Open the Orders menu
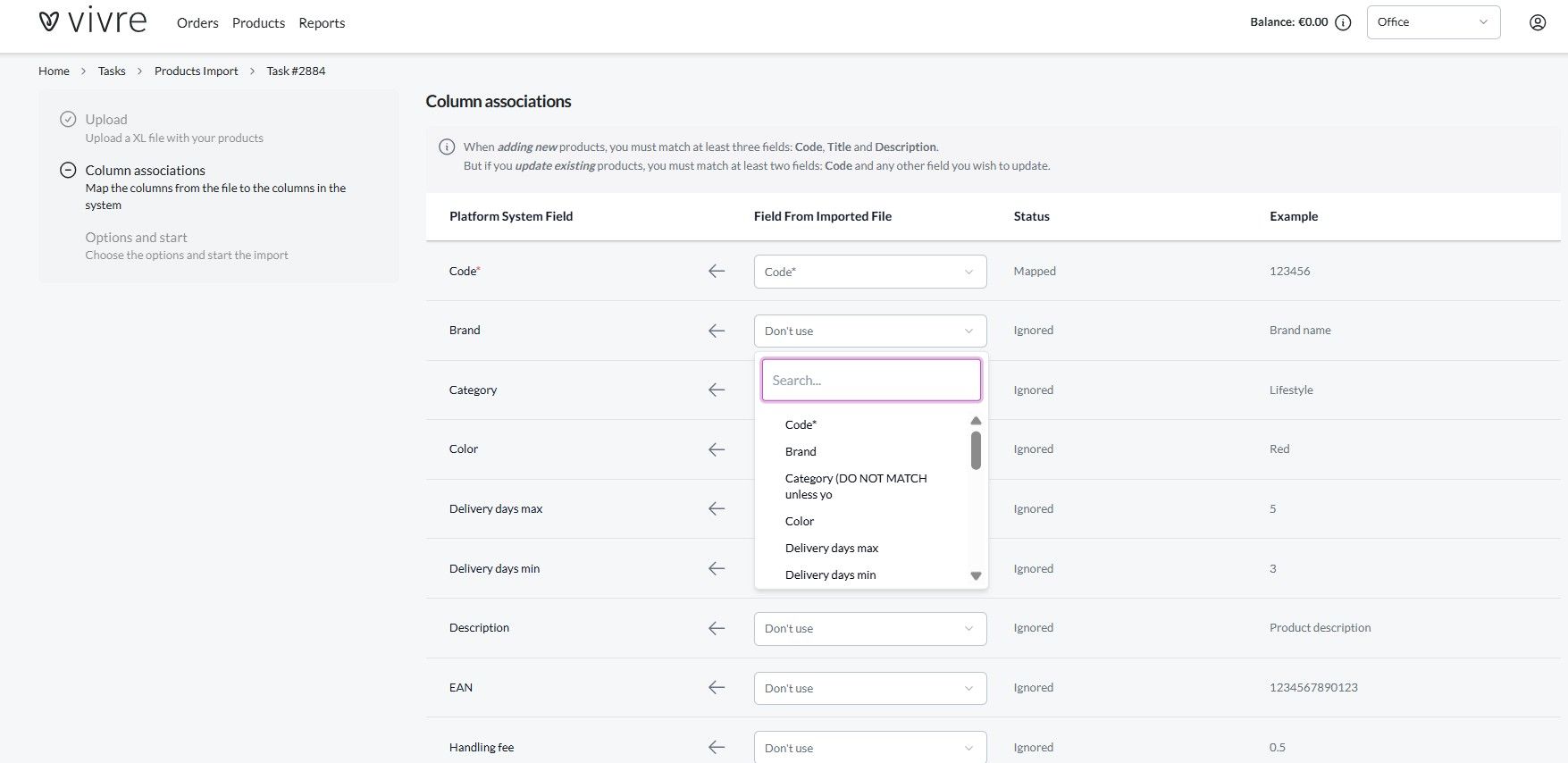1568x763 pixels. tap(197, 23)
